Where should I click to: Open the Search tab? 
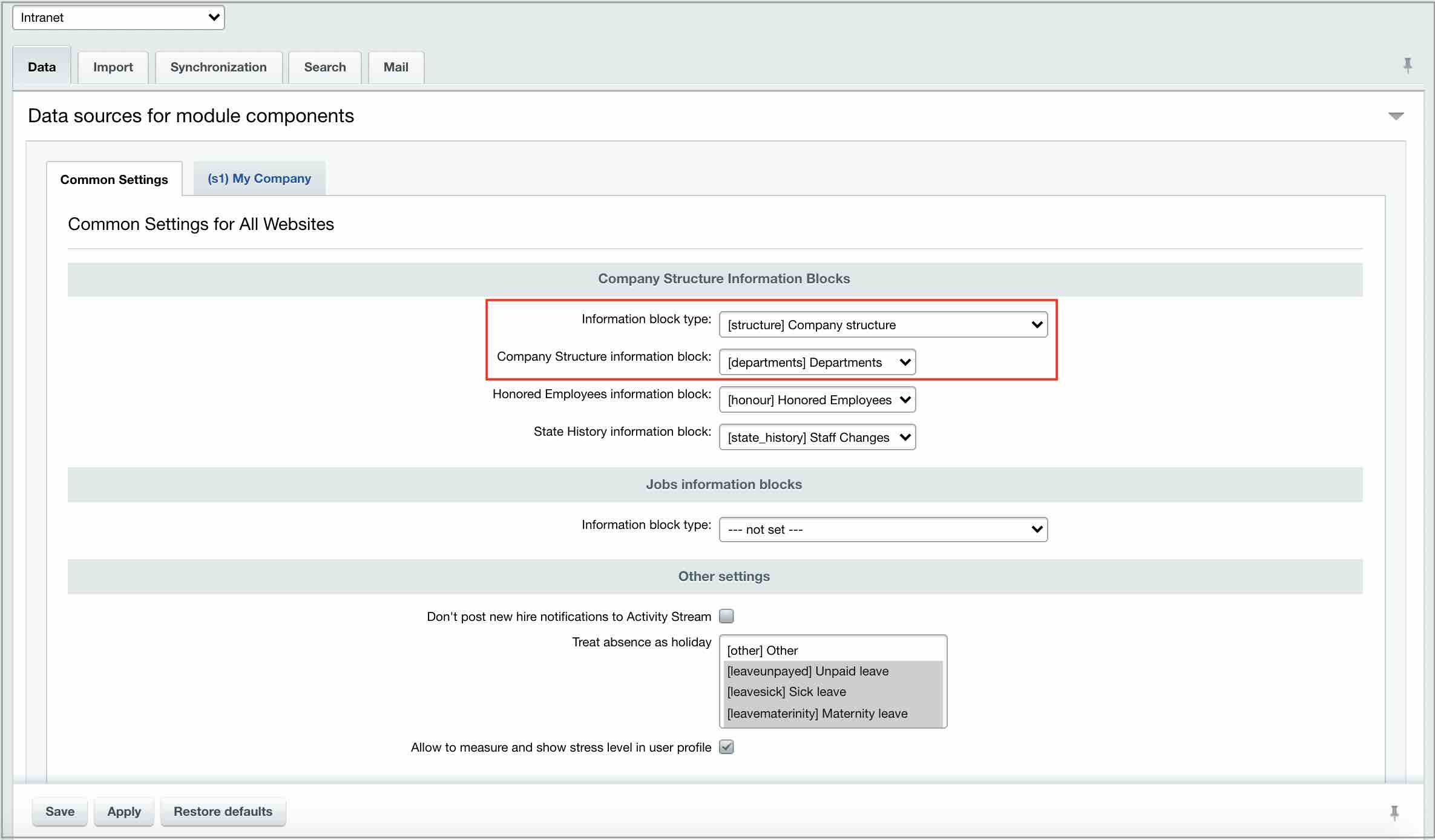point(325,67)
